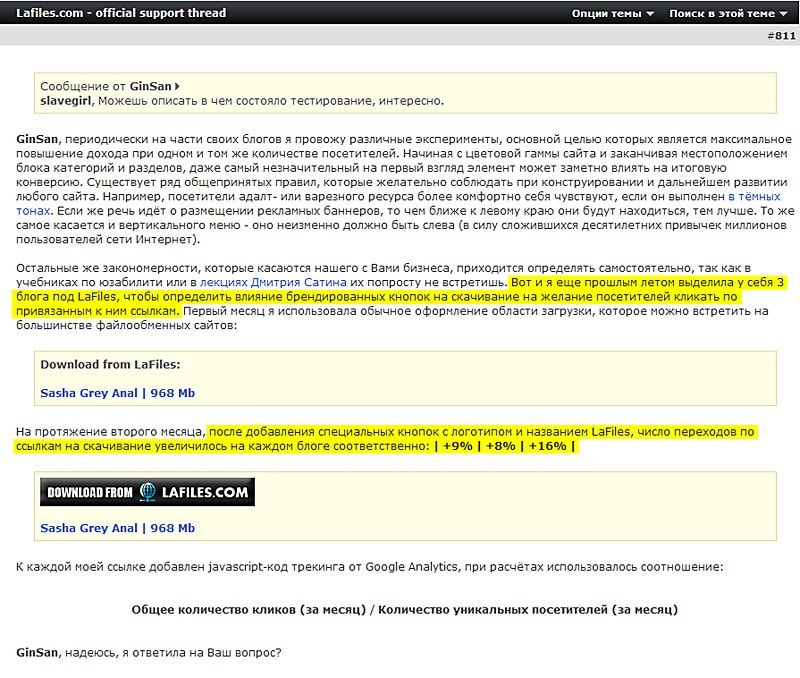Click the globe logo in LaFiles banner
This screenshot has width=800, height=678.
(x=147, y=492)
